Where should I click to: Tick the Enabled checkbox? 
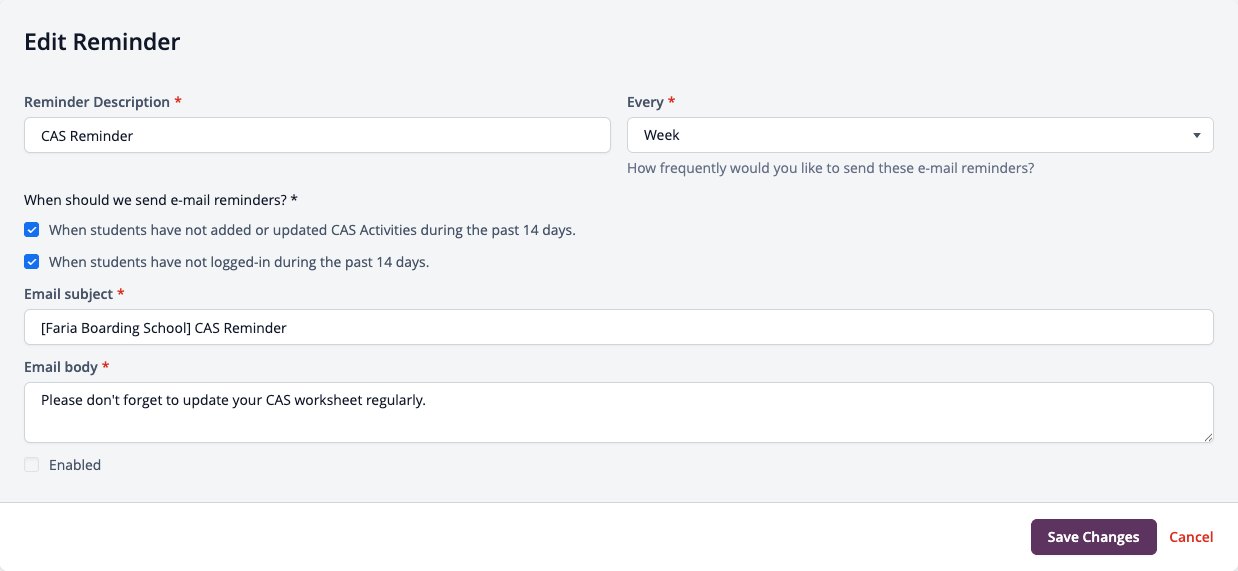(x=32, y=465)
